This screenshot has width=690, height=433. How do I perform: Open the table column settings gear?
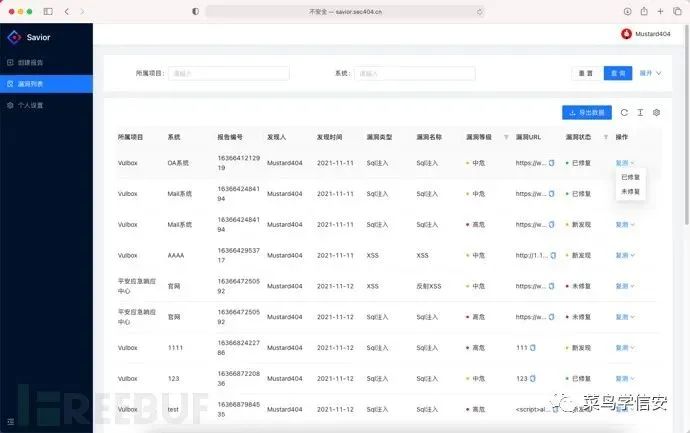click(656, 113)
